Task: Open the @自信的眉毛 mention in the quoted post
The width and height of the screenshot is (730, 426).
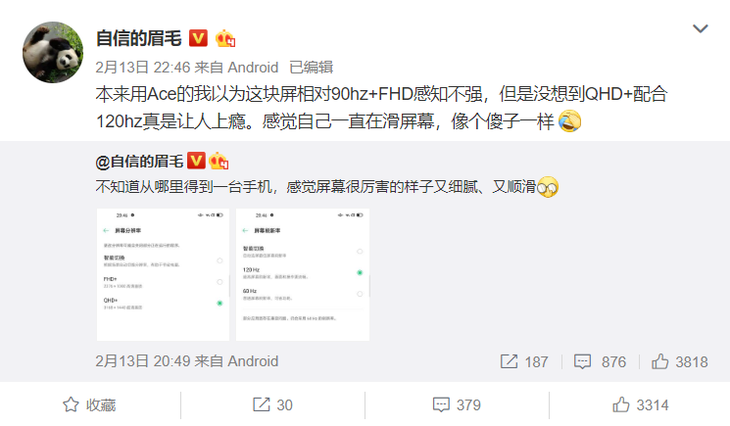Action: click(x=139, y=162)
